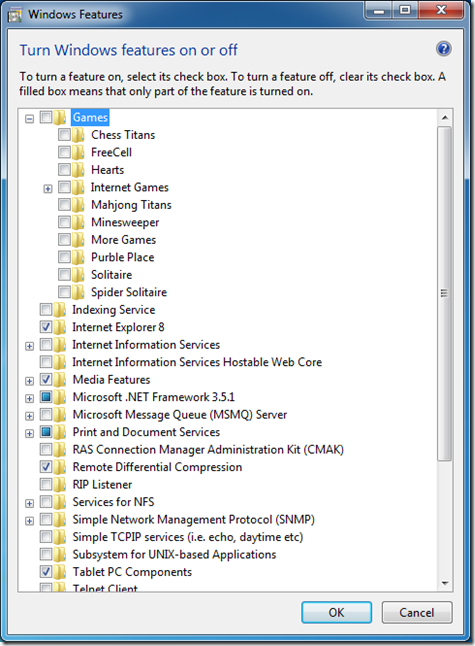Select the Internet Explorer 8 folder icon
This screenshot has height=646, width=475.
pos(60,327)
